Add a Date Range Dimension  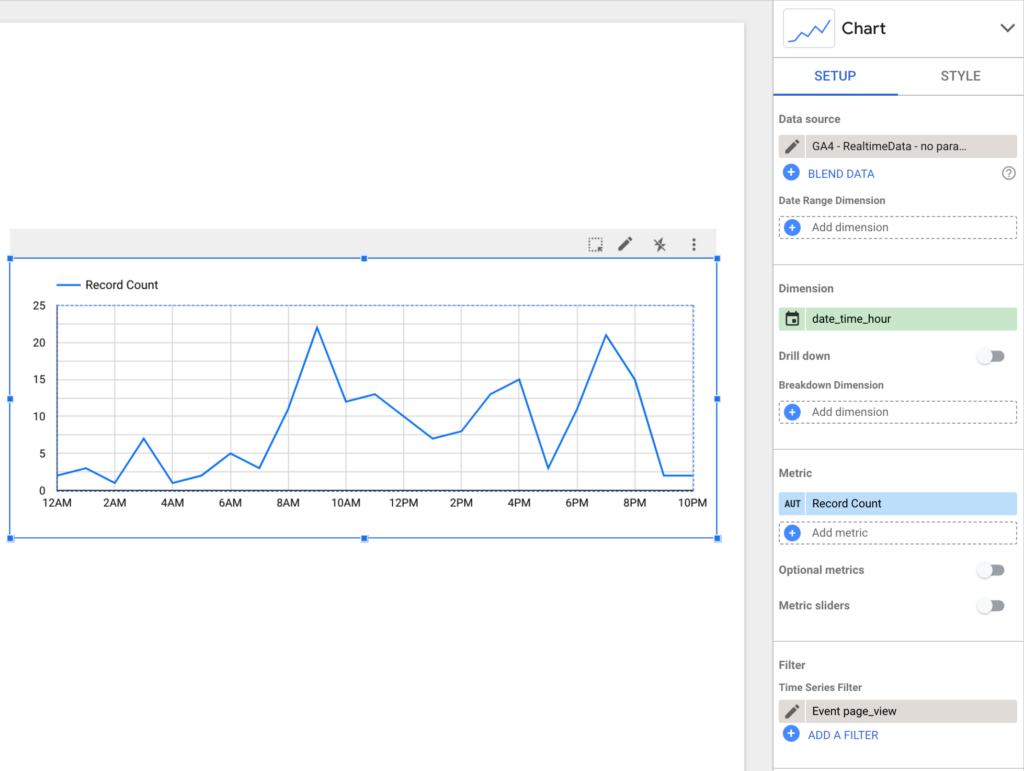[x=897, y=227]
